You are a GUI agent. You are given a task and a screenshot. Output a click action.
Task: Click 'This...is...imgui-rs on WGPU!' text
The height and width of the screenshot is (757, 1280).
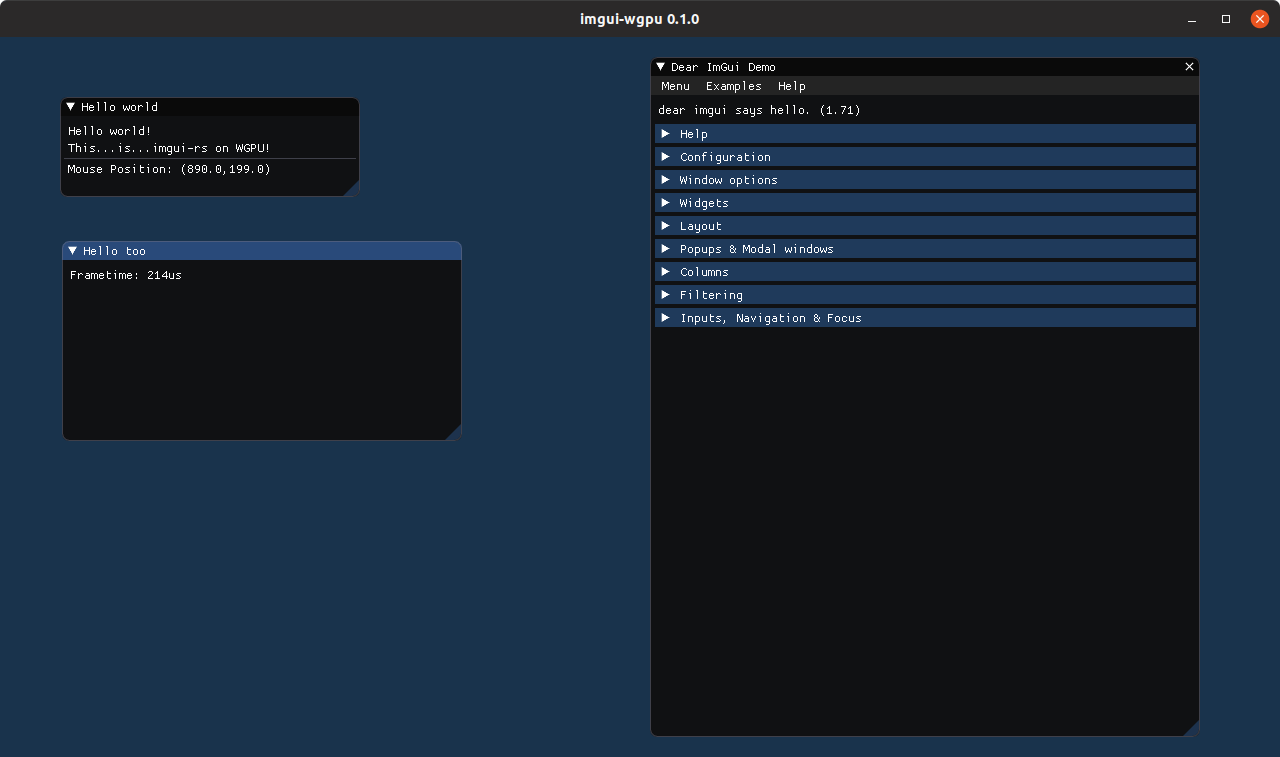[x=169, y=148]
